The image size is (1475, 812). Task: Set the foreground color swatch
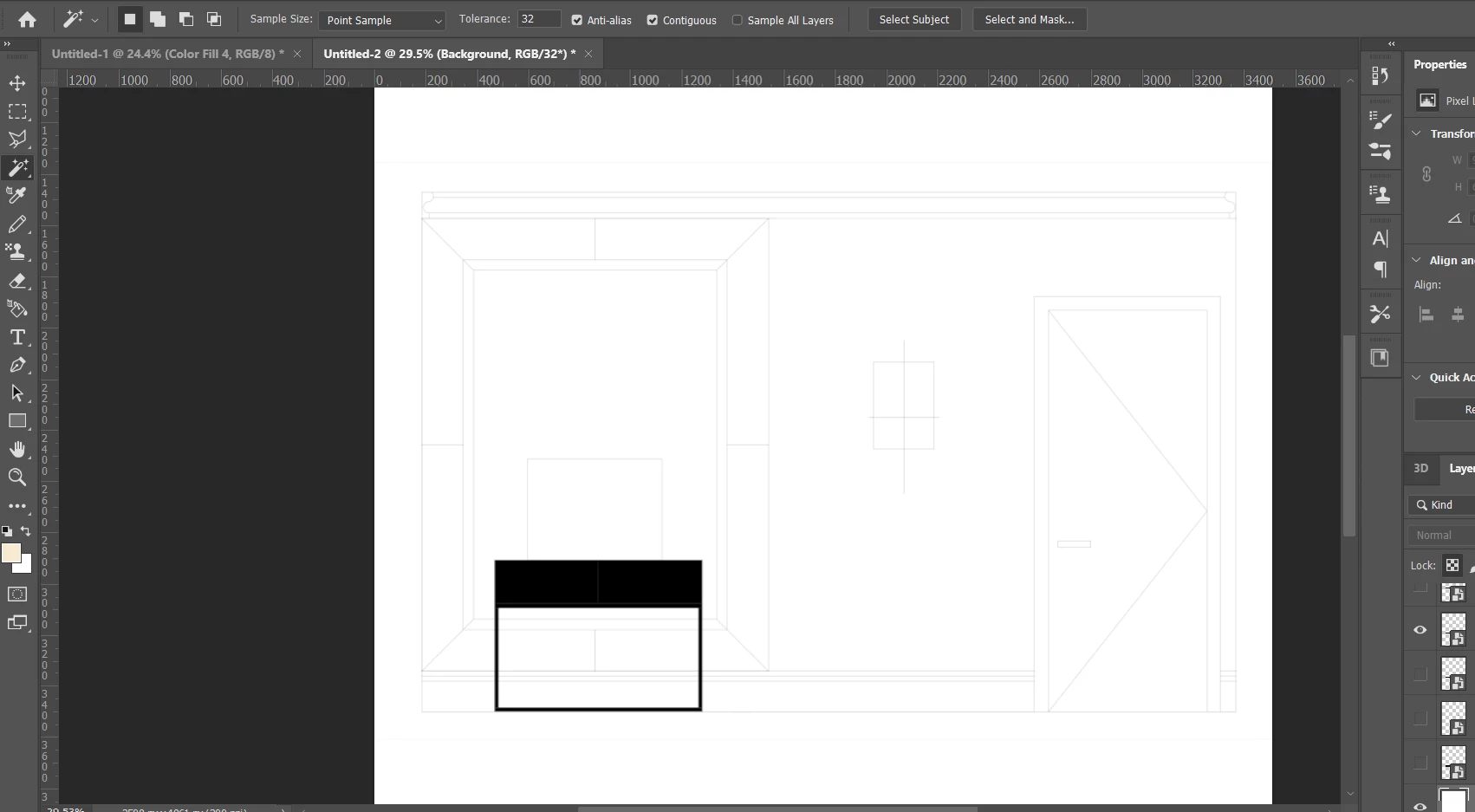click(10, 553)
